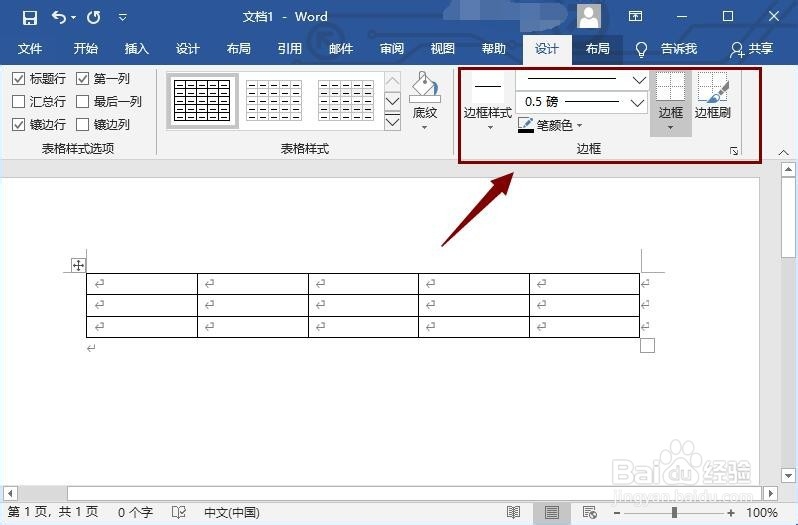Click the 100% zoom level
798x525 pixels.
pos(762,512)
